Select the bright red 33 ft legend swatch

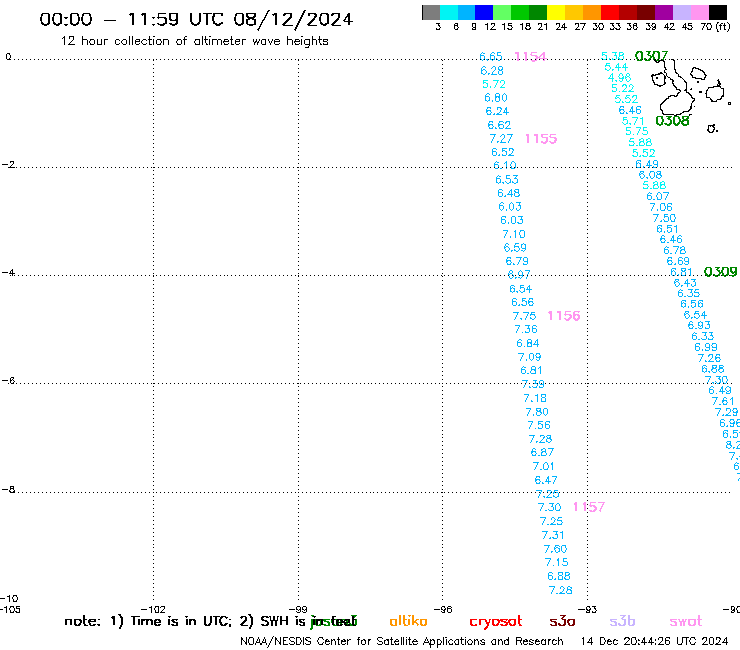610,12
